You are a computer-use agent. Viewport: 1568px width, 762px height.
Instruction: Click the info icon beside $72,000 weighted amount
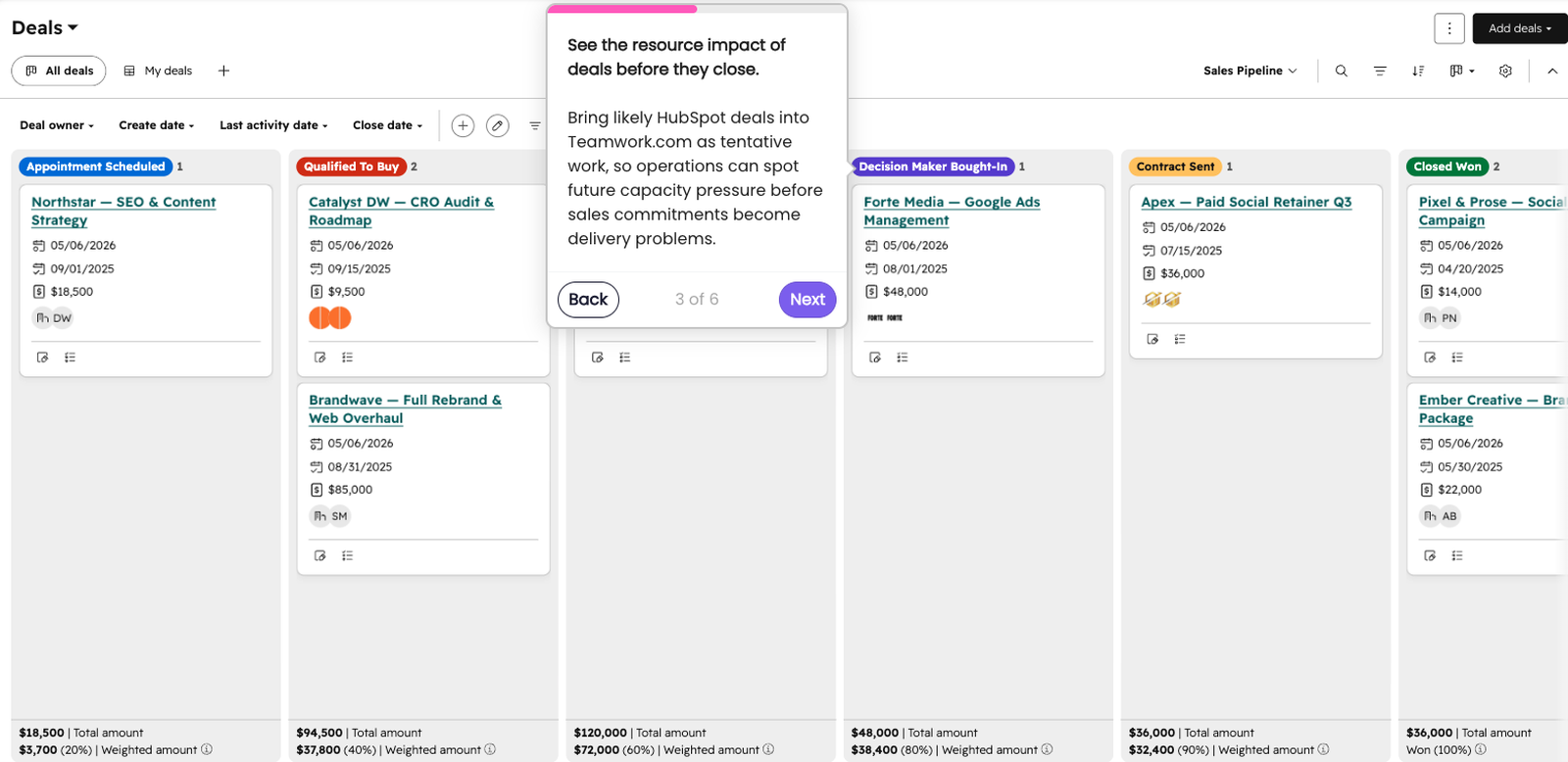(x=768, y=749)
